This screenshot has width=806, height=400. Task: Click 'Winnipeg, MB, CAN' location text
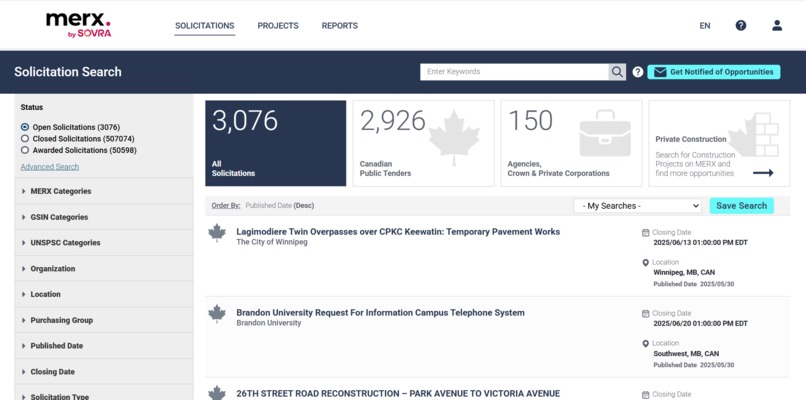tap(684, 272)
